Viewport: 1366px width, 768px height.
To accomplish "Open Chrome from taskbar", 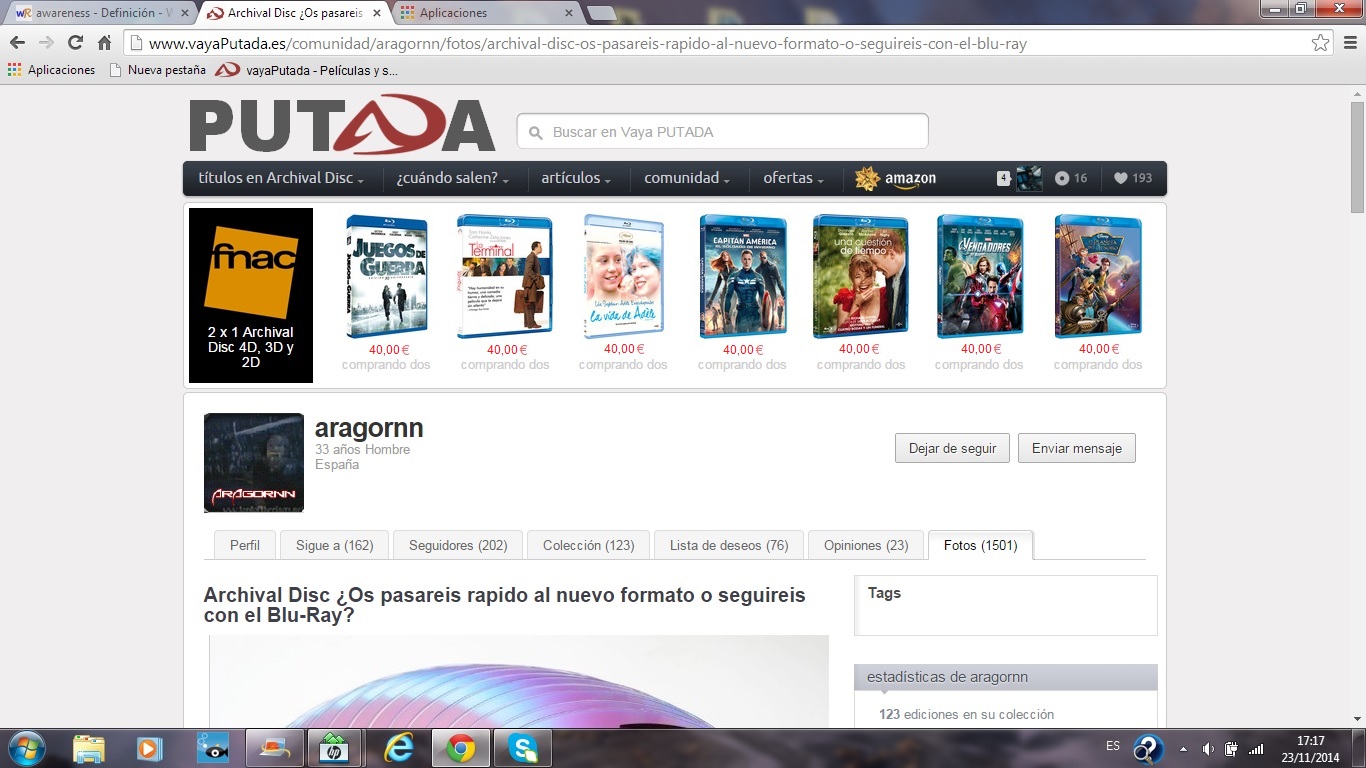I will pos(460,748).
